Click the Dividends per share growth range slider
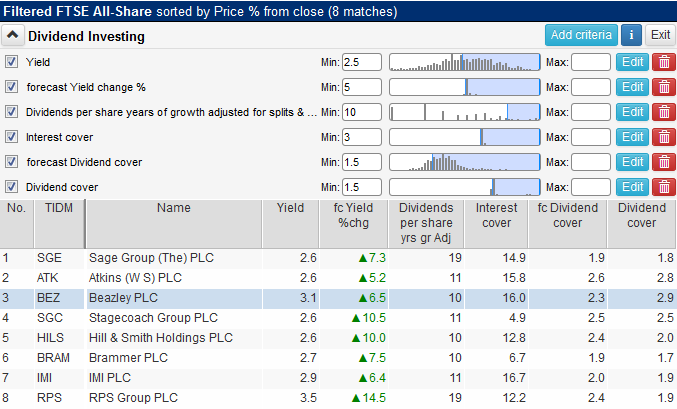Viewport: 677px width, 409px height. coord(465,112)
